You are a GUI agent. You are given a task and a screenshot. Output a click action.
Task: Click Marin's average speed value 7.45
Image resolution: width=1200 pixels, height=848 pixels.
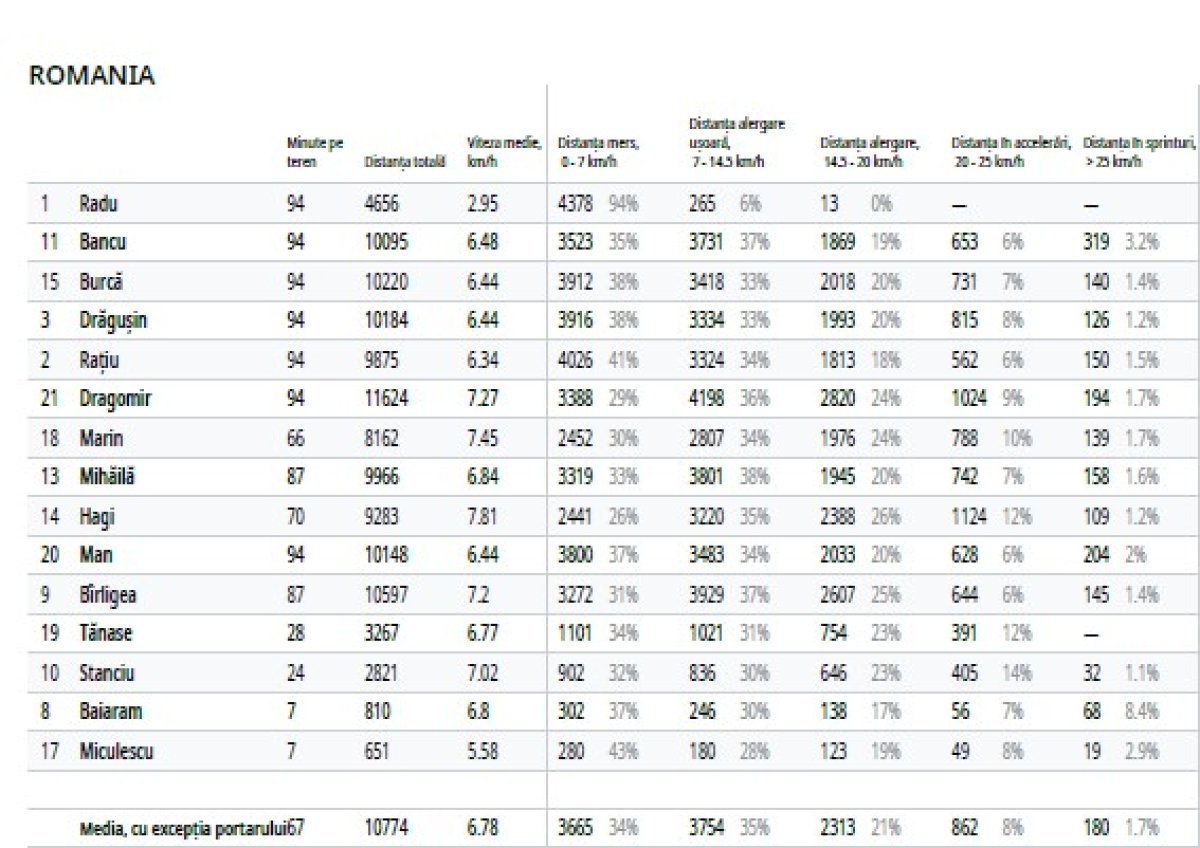(x=482, y=438)
